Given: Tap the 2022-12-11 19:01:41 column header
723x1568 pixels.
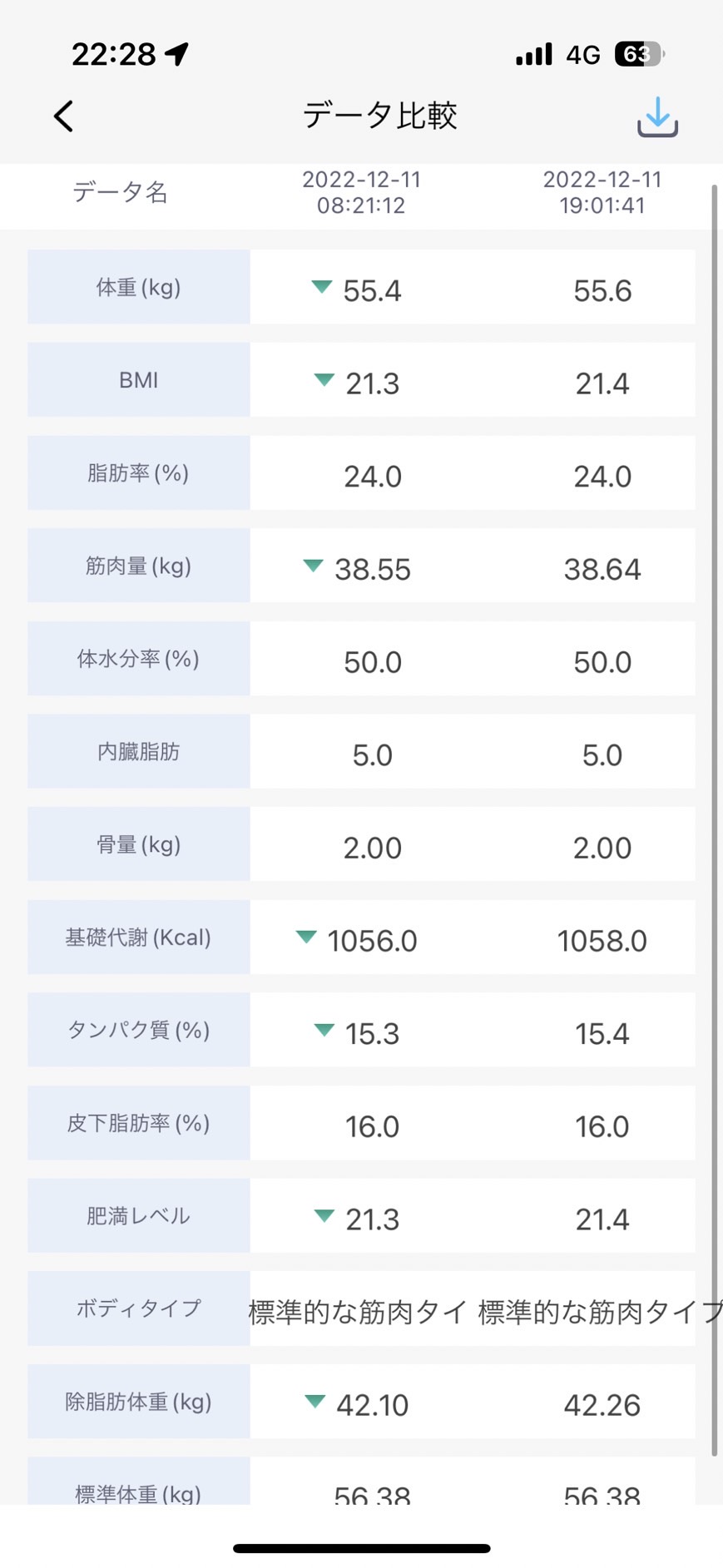Looking at the screenshot, I should pos(602,192).
